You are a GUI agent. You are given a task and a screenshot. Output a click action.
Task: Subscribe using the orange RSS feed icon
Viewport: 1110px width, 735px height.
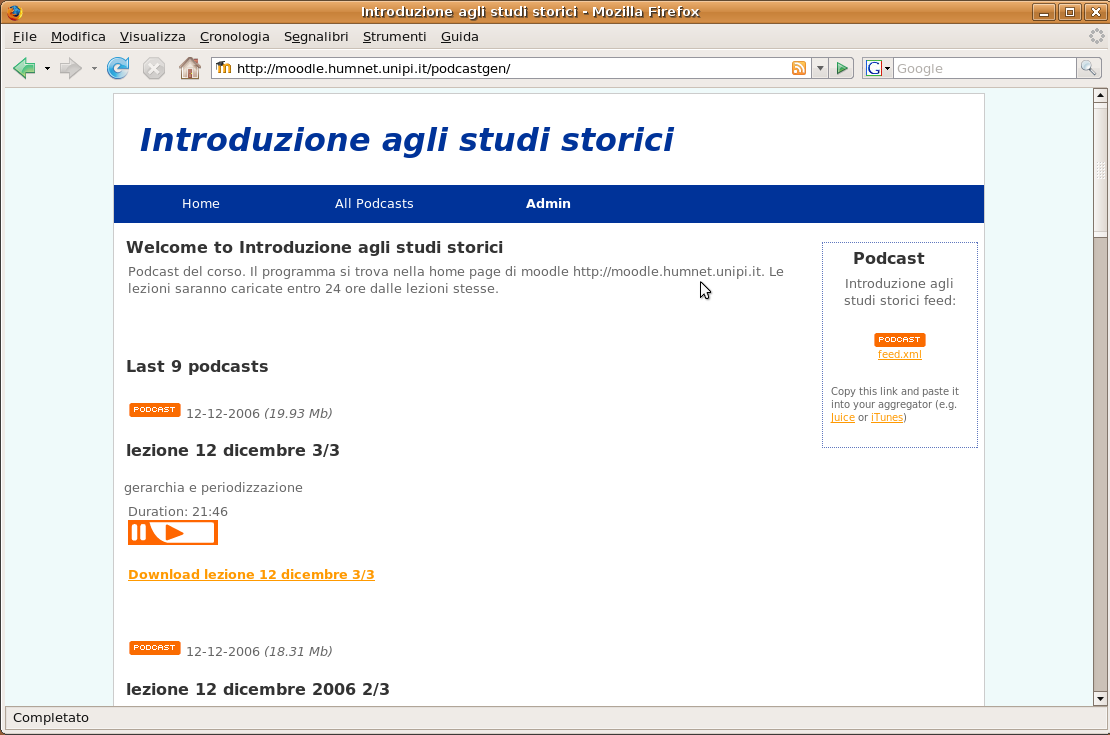pos(798,68)
